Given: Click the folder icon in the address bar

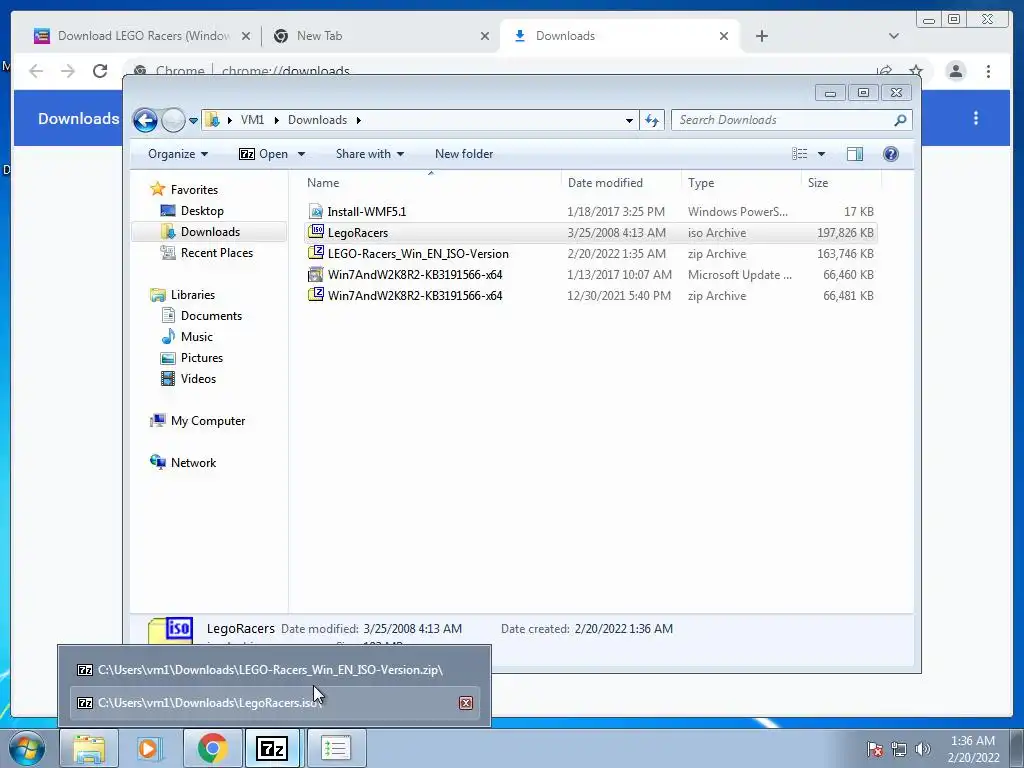Looking at the screenshot, I should tap(212, 120).
